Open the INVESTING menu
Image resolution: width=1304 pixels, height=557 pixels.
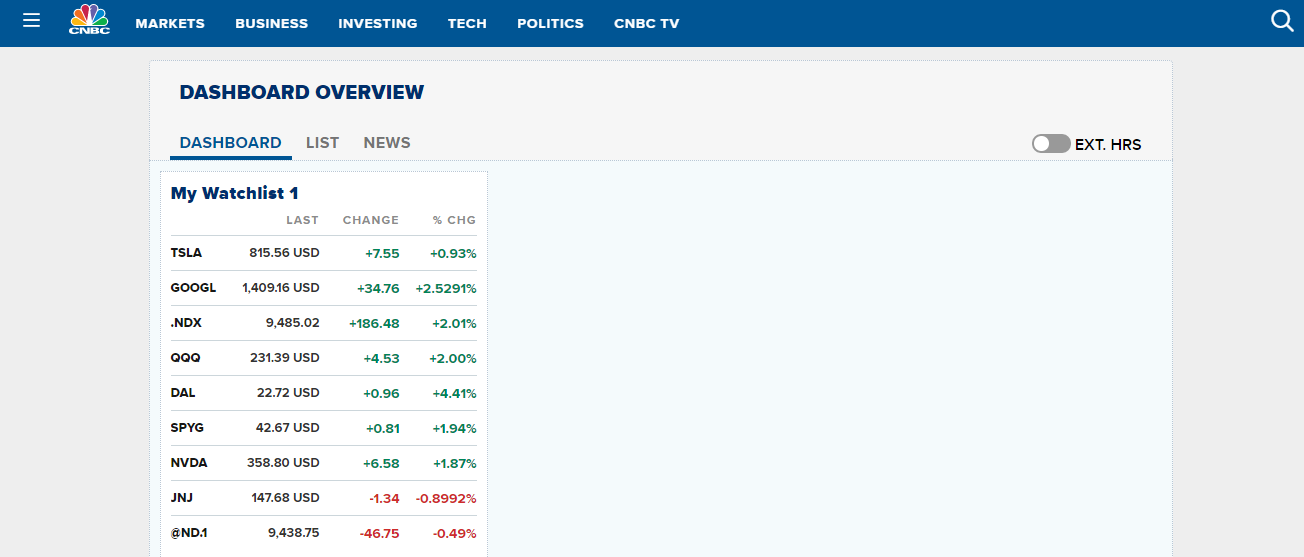pyautogui.click(x=378, y=23)
